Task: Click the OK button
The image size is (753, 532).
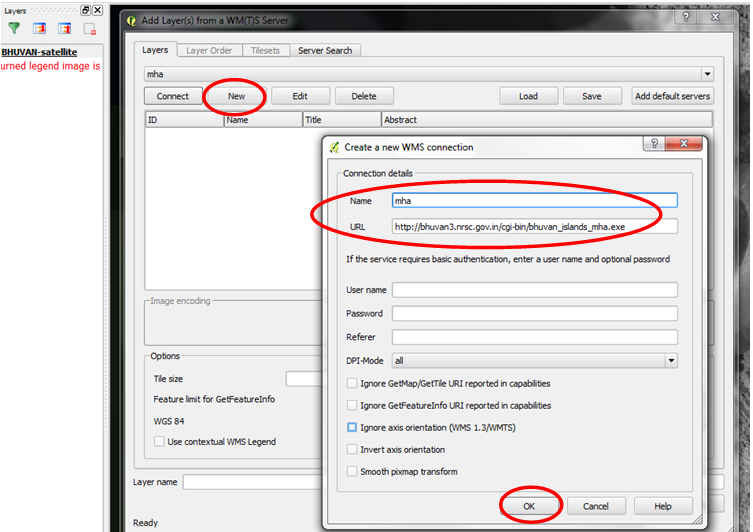Action: 529,506
